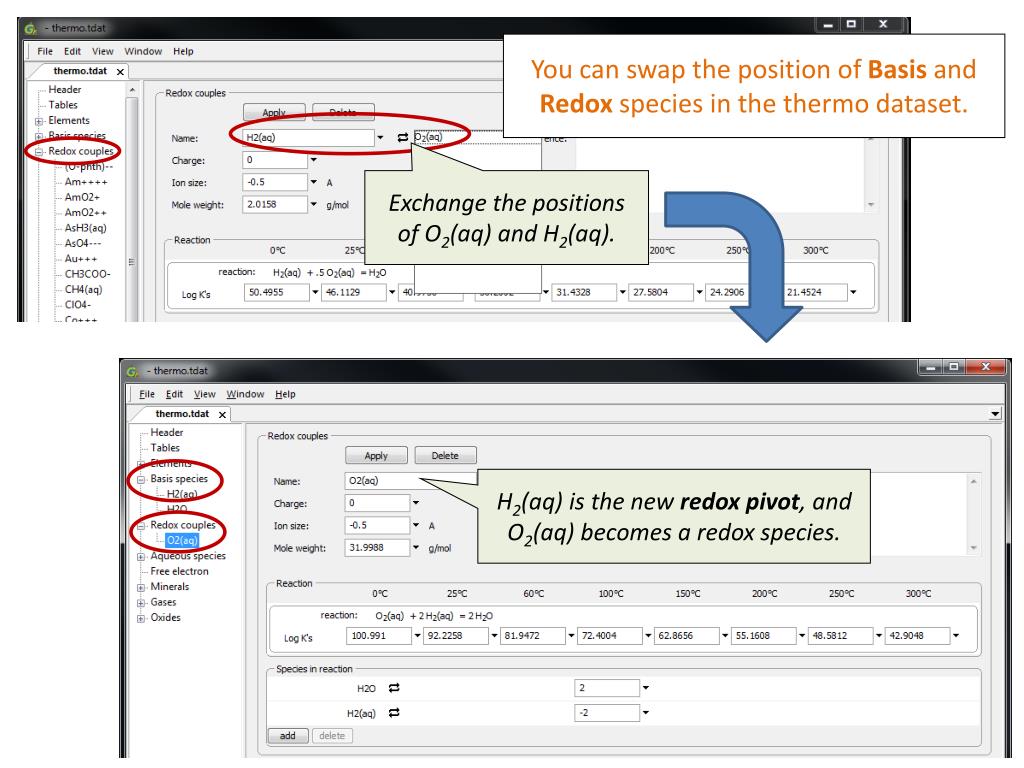Open File menu in bottom window
This screenshot has height=768, width=1024.
tap(147, 394)
